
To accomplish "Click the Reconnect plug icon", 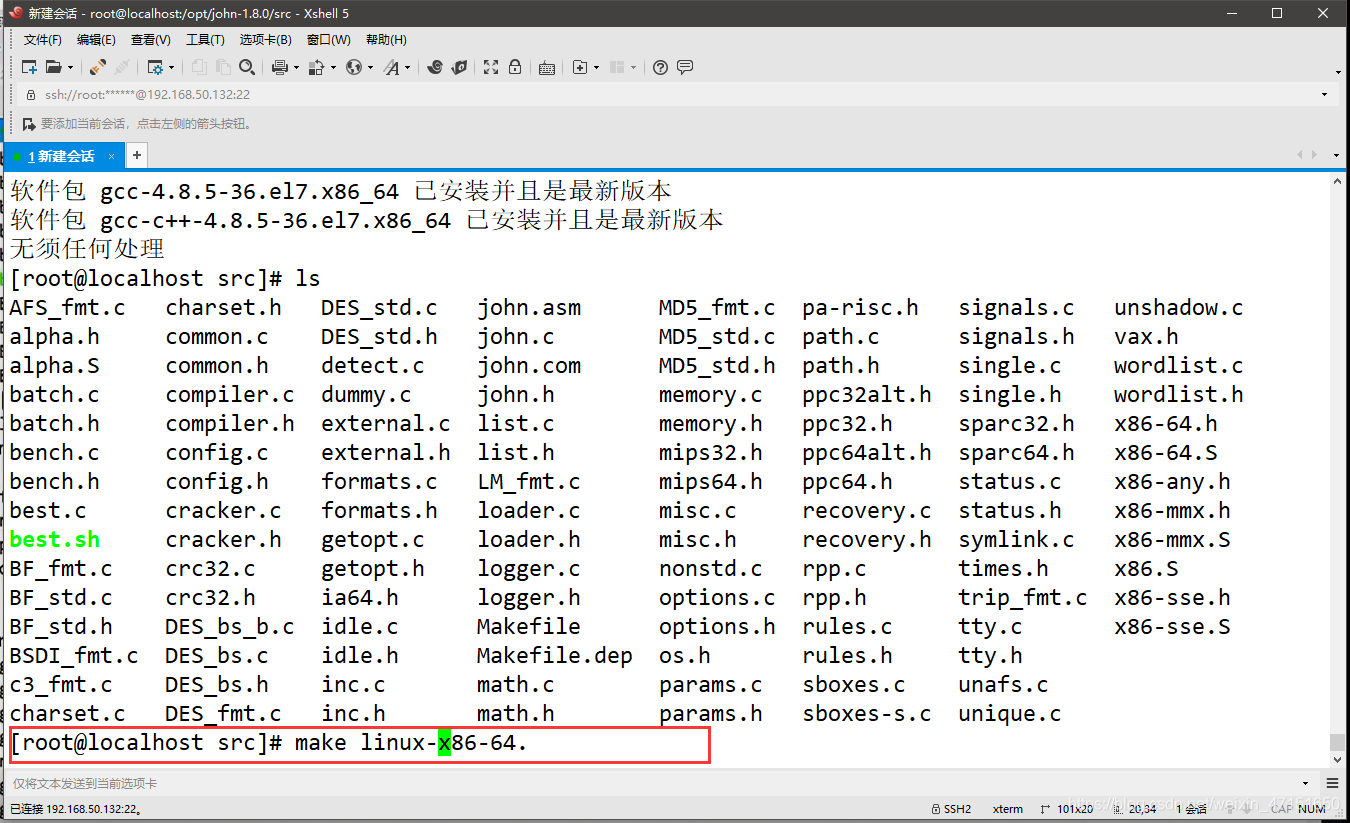I will click(x=98, y=67).
